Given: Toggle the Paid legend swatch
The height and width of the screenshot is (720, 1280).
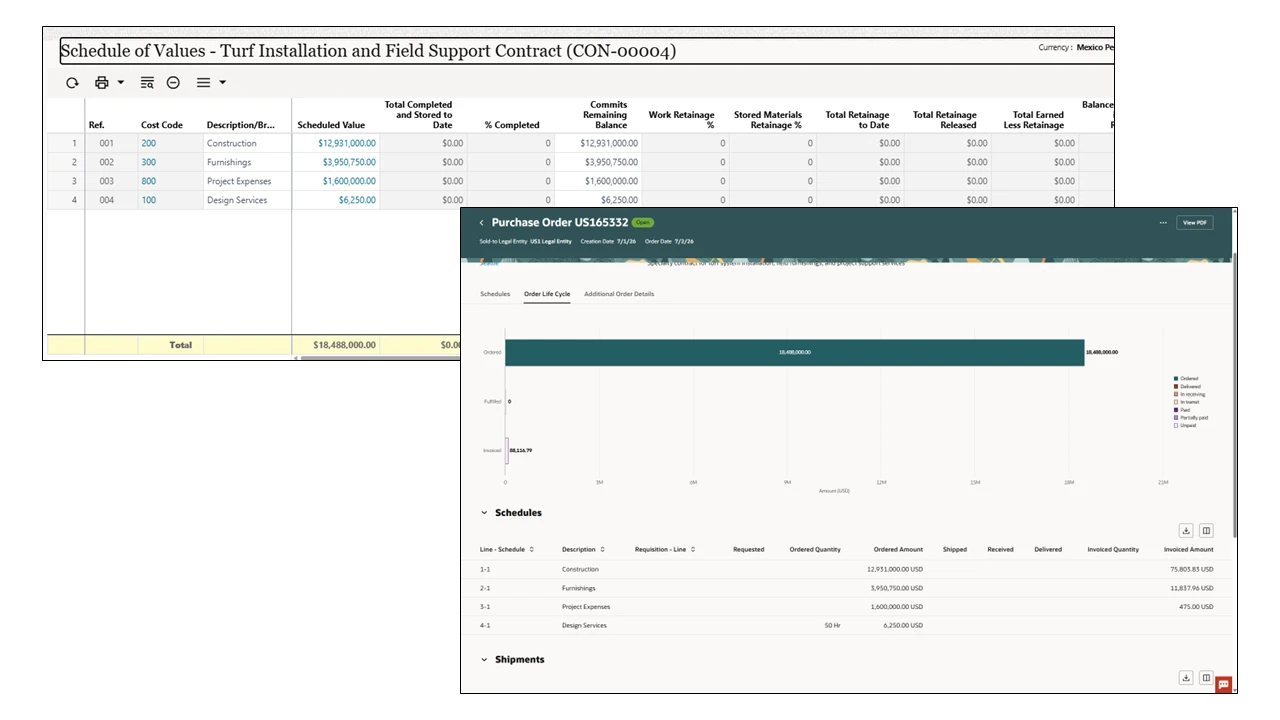Looking at the screenshot, I should click(x=1176, y=410).
